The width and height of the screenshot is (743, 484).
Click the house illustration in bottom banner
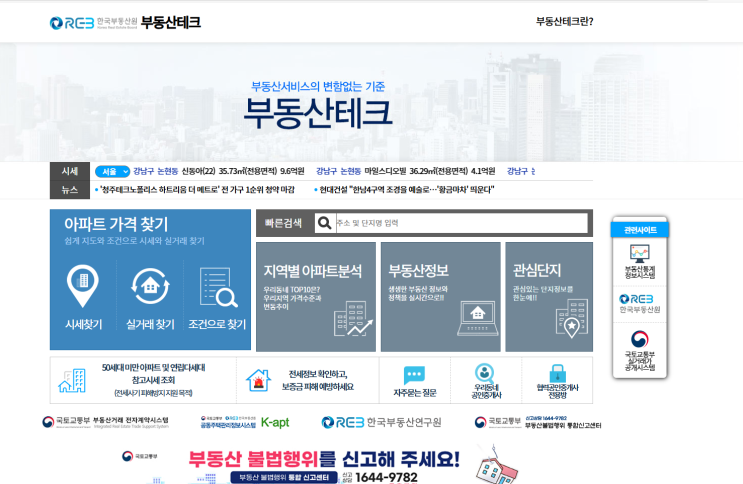(496, 466)
